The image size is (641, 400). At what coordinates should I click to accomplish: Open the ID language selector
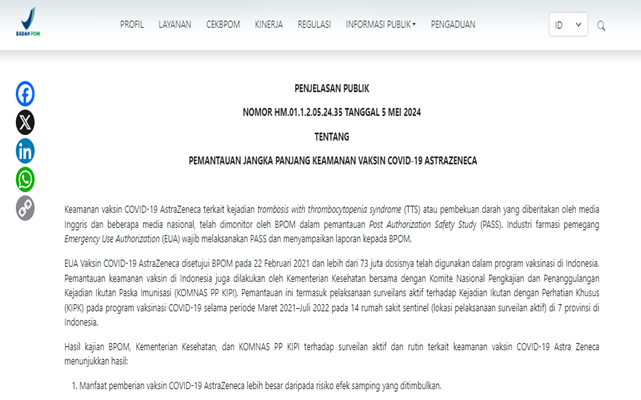click(568, 25)
